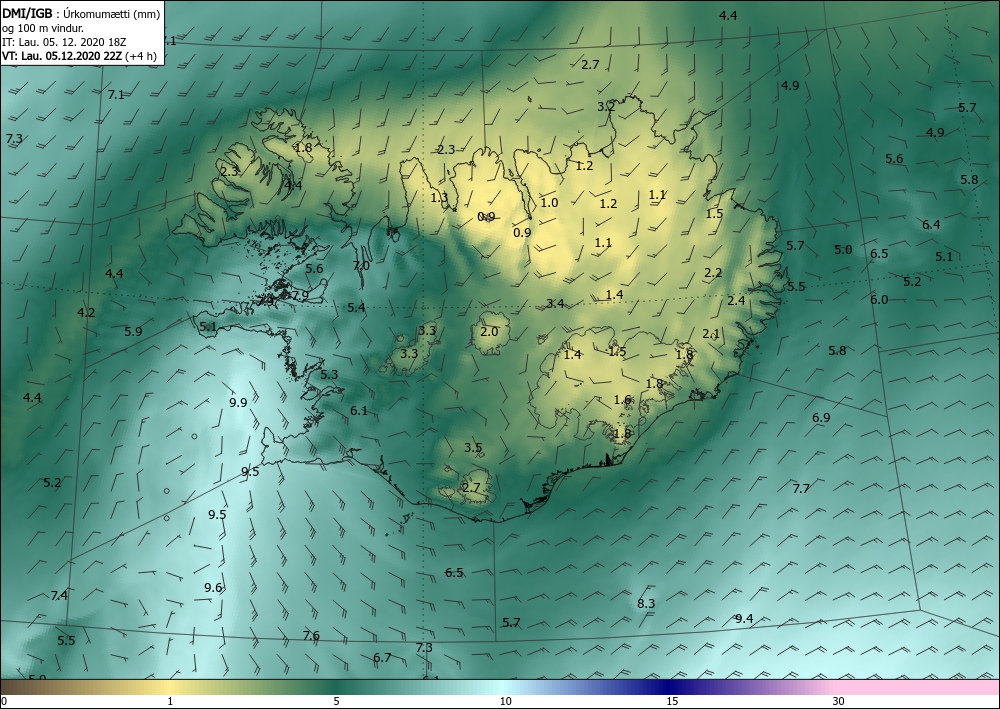1000x709 pixels.
Task: Click the colorbar label '5'
Action: (337, 701)
